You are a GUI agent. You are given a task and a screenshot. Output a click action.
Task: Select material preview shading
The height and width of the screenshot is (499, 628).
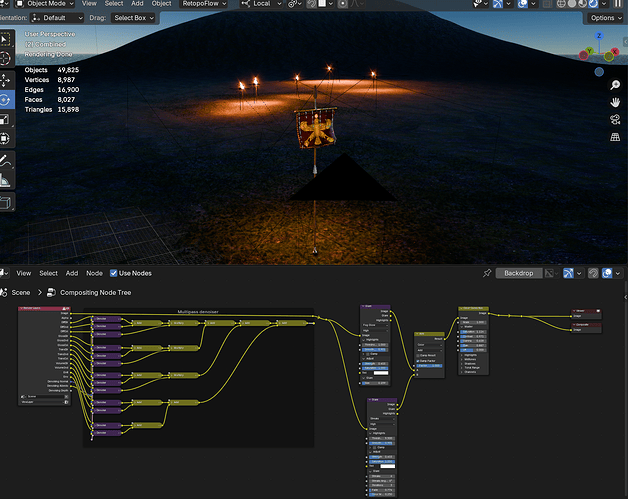[x=582, y=4]
